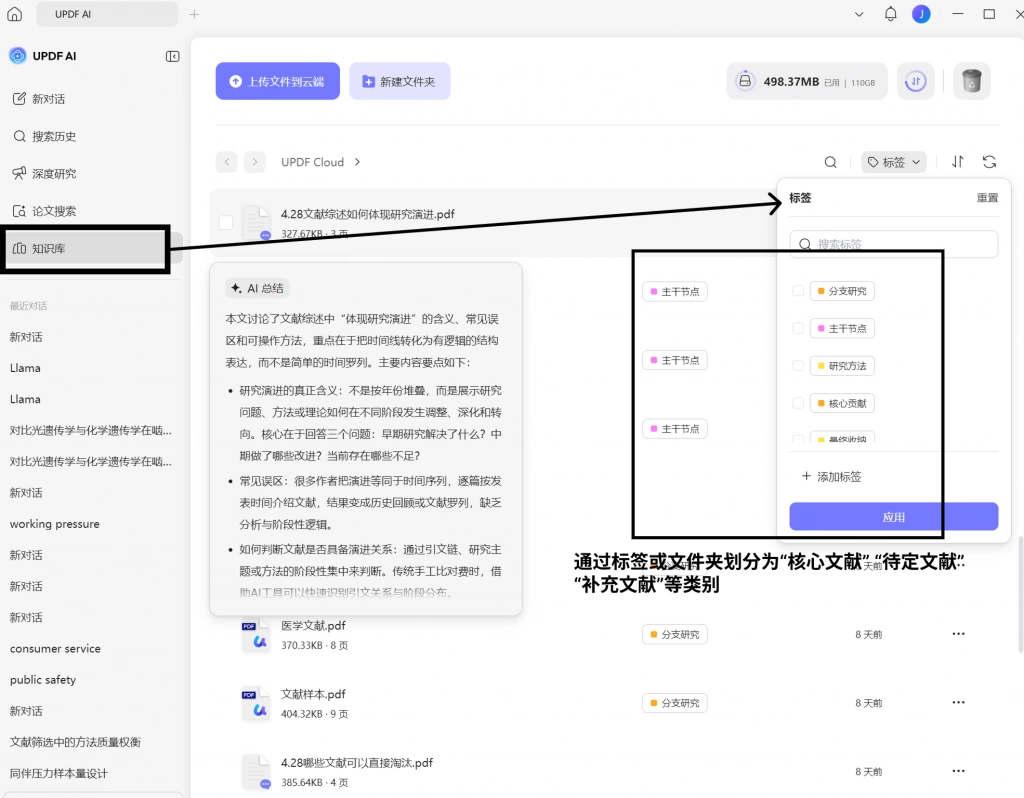The image size is (1024, 798).
Task: Open more options for 4.28哪些文献可以直接淘汰.pdf
Action: click(958, 771)
